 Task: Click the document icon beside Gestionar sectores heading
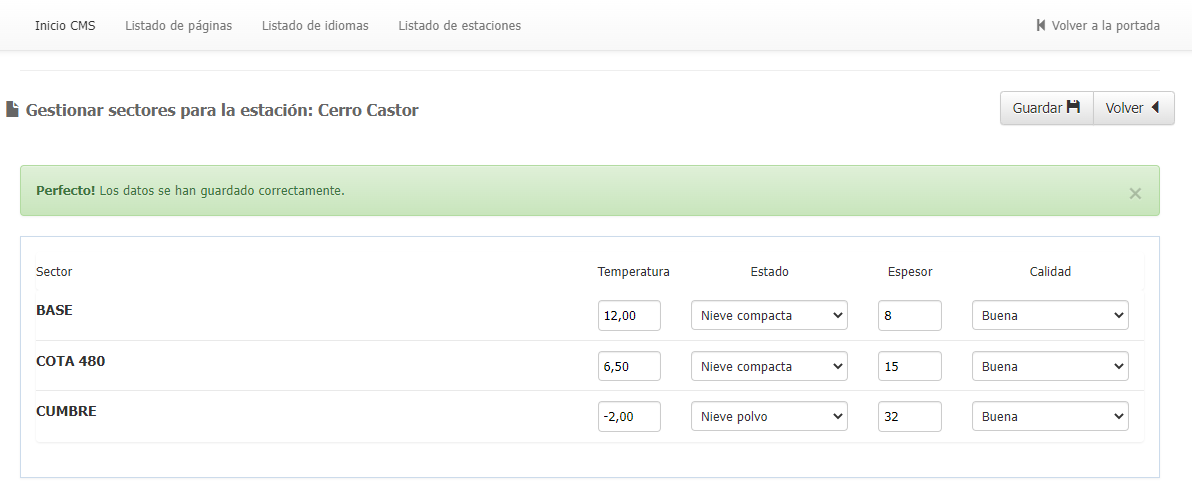pyautogui.click(x=12, y=109)
